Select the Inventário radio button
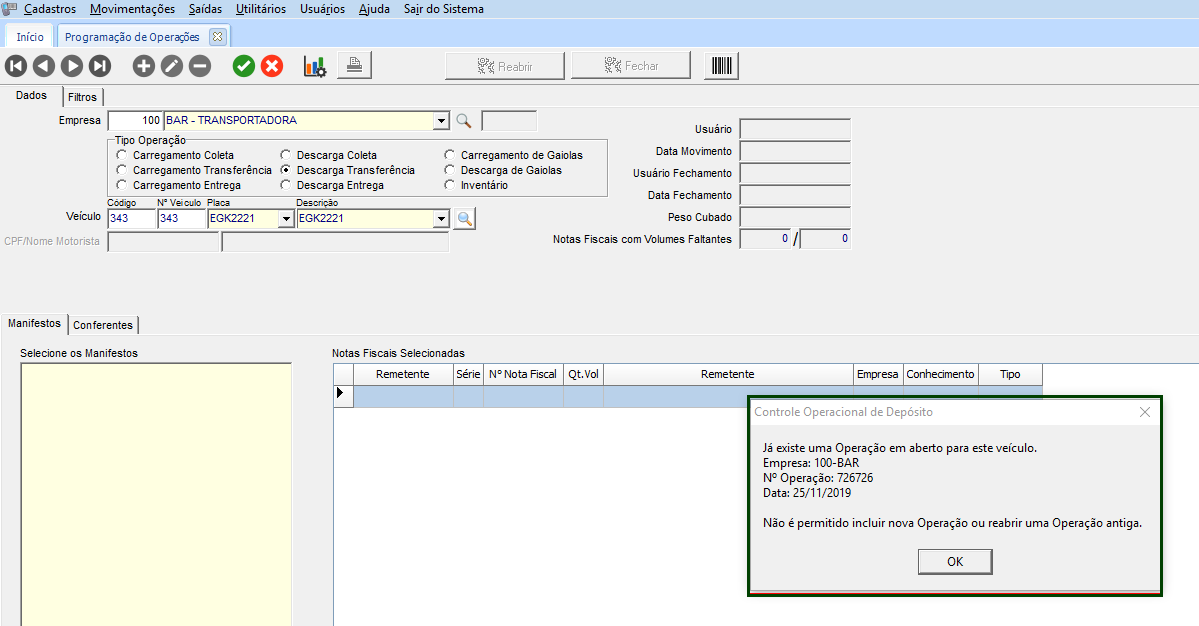The height and width of the screenshot is (626, 1199). coord(450,185)
